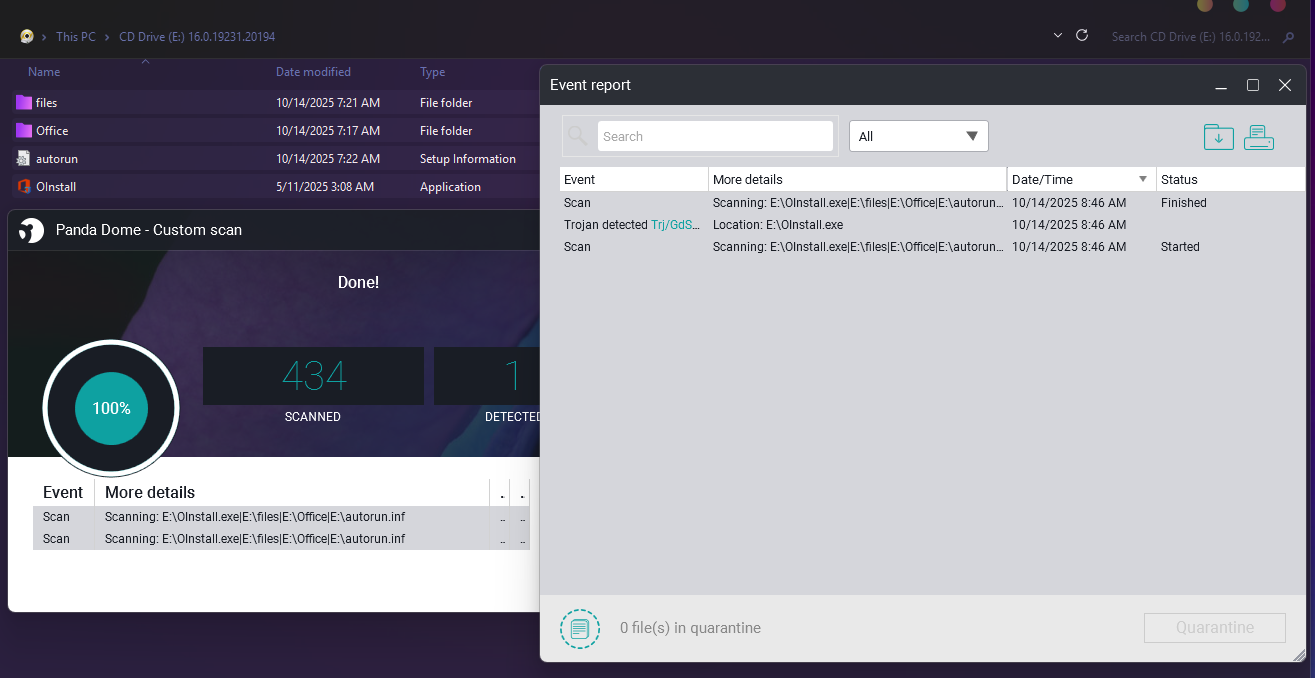Viewport: 1315px width, 678px height.
Task: Click sort arrow on Date/Time column
Action: click(1143, 179)
